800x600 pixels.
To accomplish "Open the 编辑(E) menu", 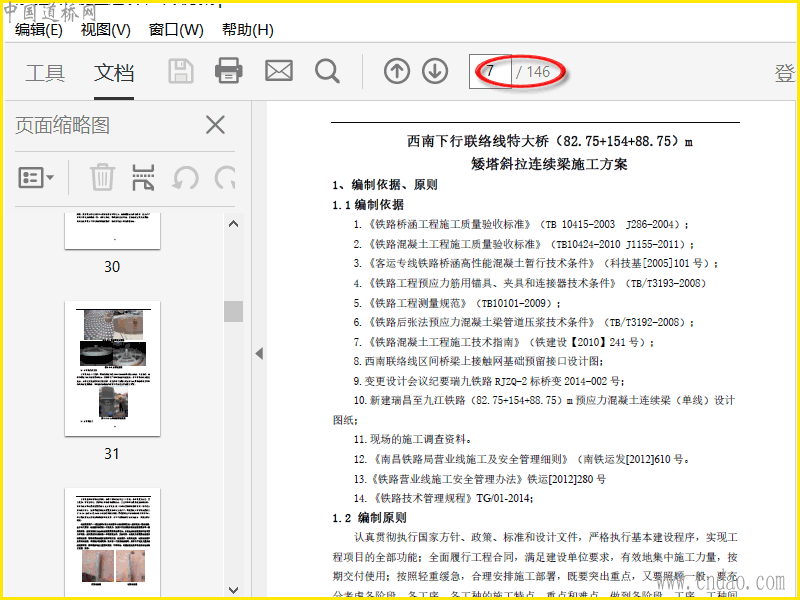I will point(39,30).
